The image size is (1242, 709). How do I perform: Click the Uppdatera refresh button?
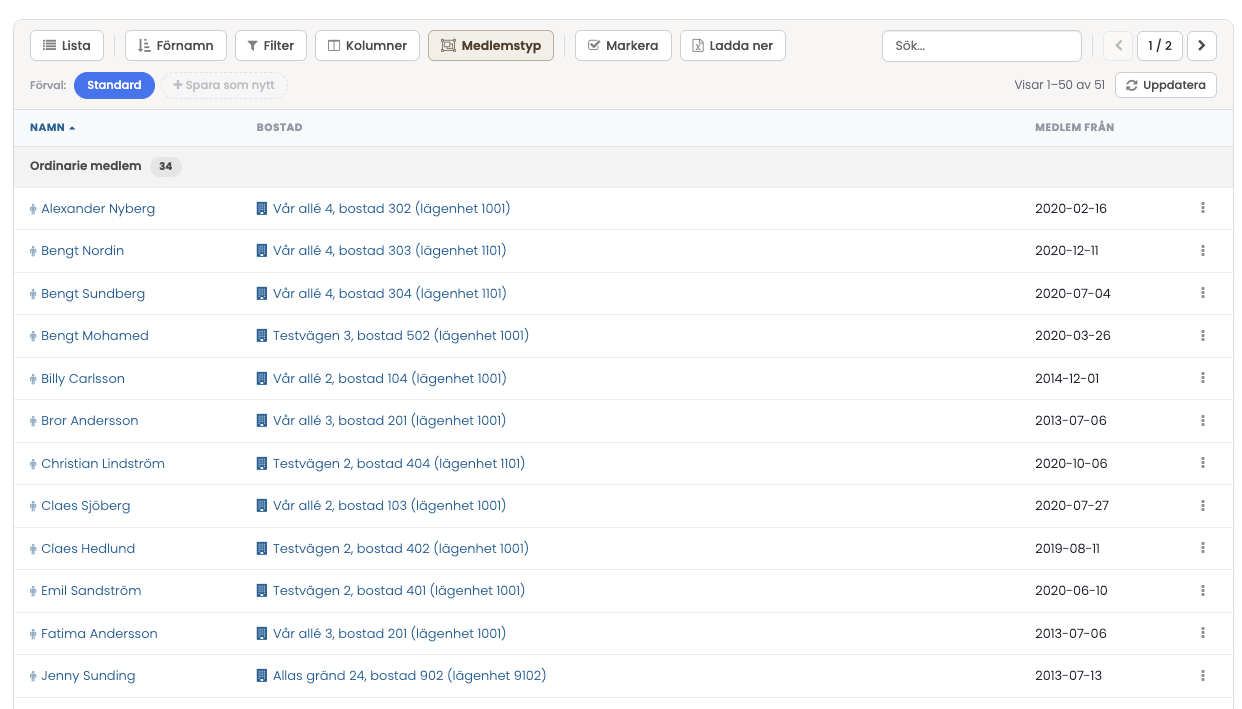[x=1166, y=85]
